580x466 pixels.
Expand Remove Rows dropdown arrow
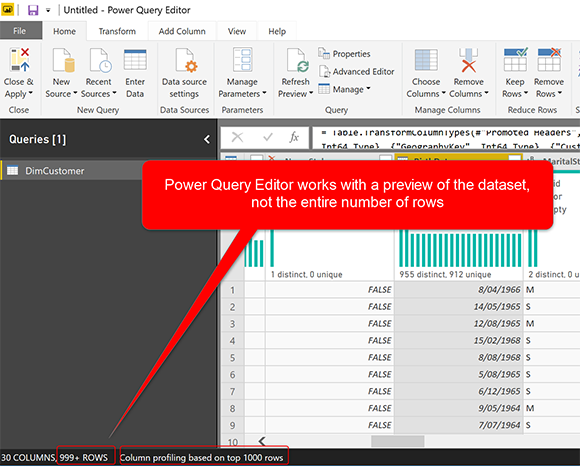click(560, 93)
